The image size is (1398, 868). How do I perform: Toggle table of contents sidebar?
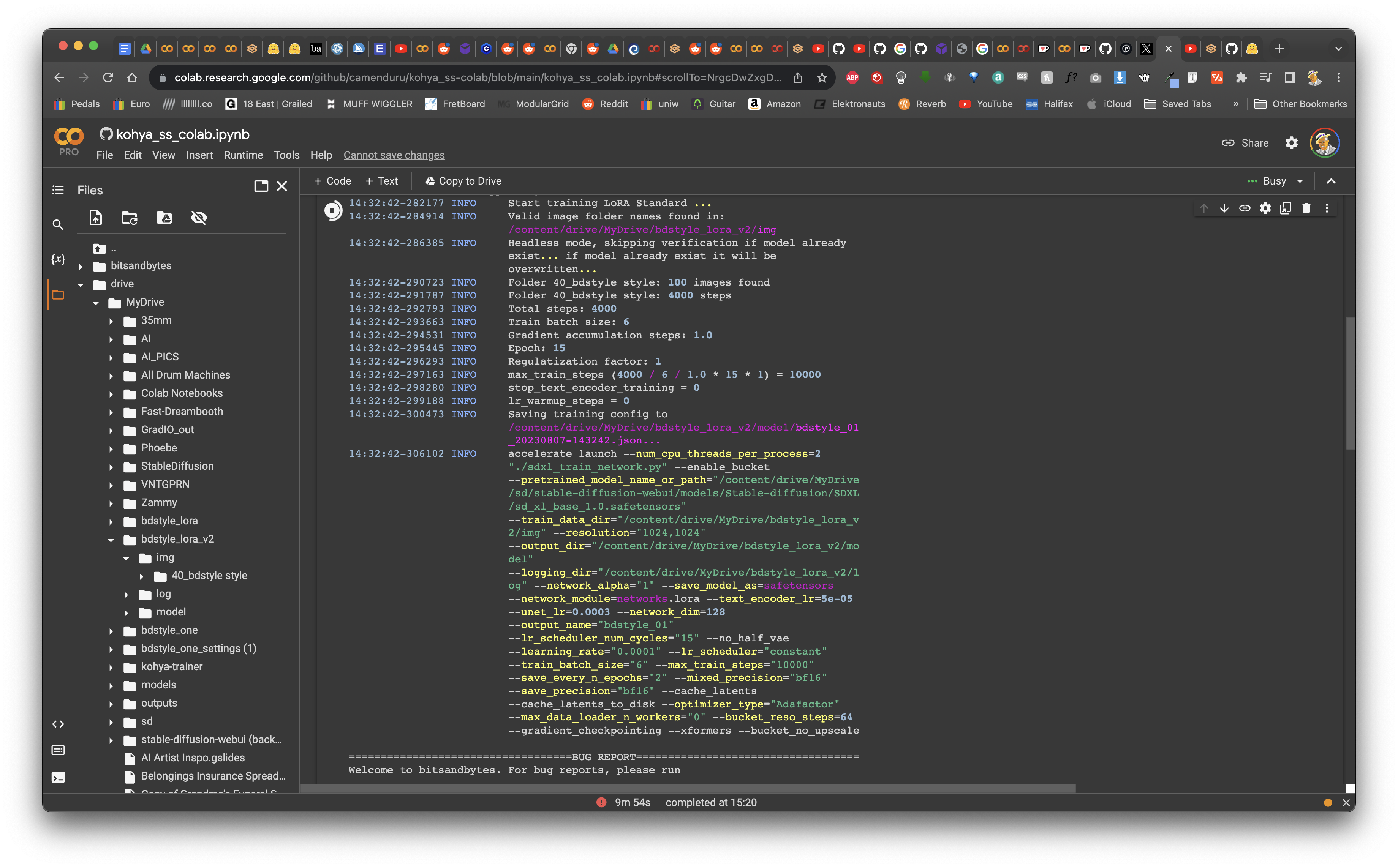pos(58,190)
